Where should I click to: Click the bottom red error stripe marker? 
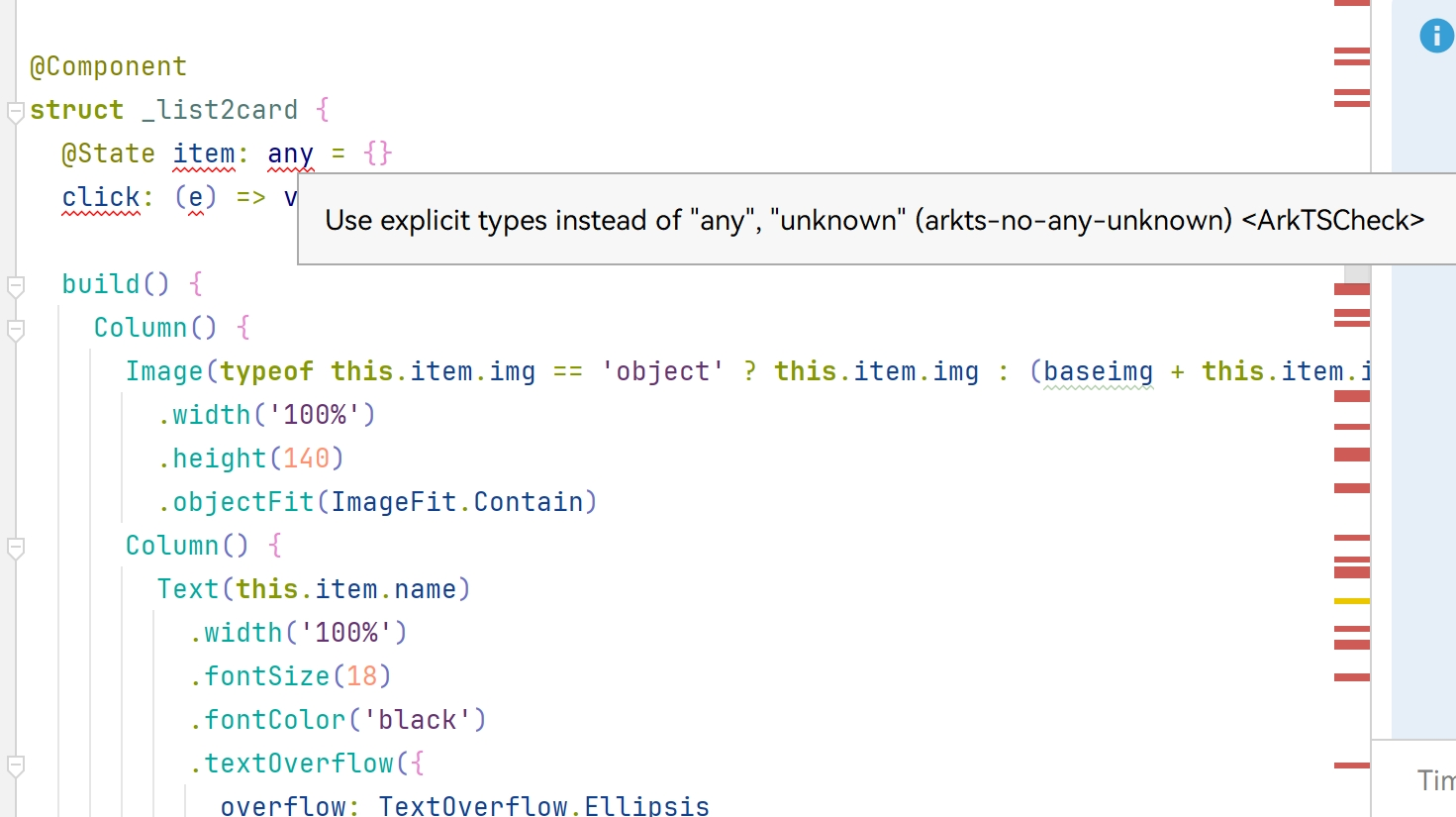point(1351,766)
